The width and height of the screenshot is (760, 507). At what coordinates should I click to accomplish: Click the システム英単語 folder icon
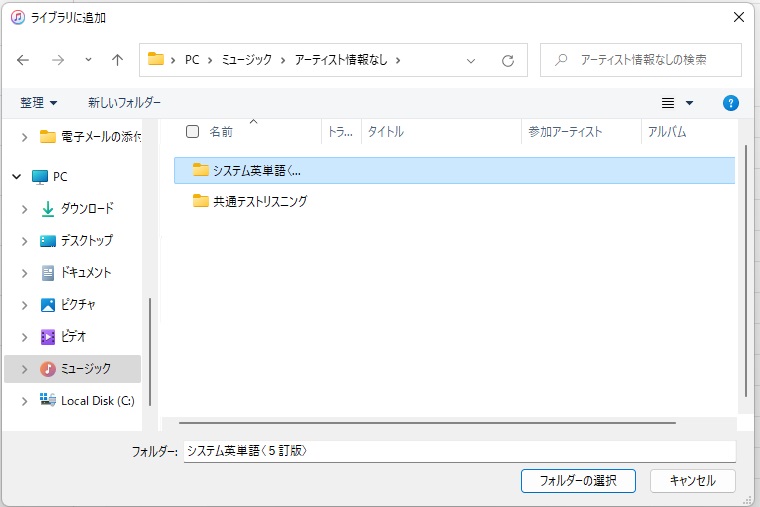(x=201, y=170)
